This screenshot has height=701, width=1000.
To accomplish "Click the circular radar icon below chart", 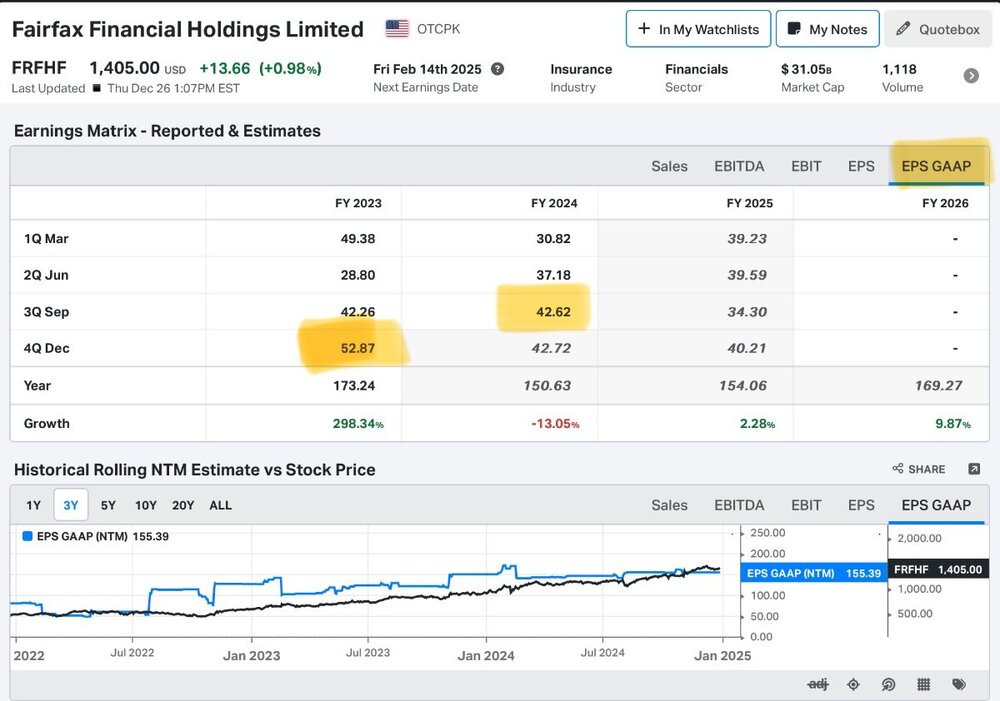I will [x=888, y=684].
